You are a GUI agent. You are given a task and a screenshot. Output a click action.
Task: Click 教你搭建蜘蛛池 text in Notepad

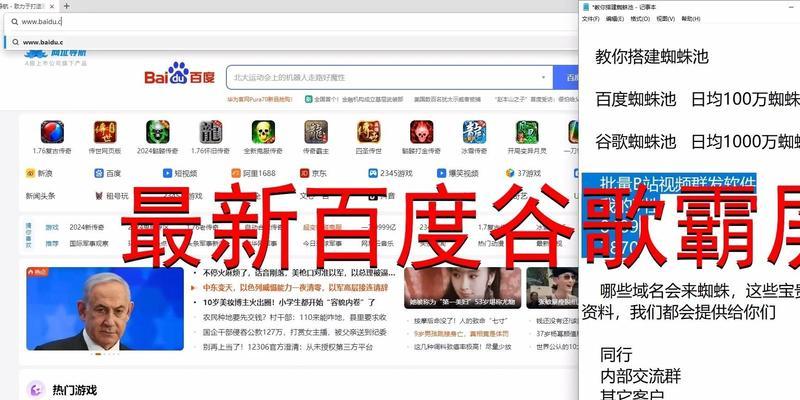pyautogui.click(x=652, y=56)
